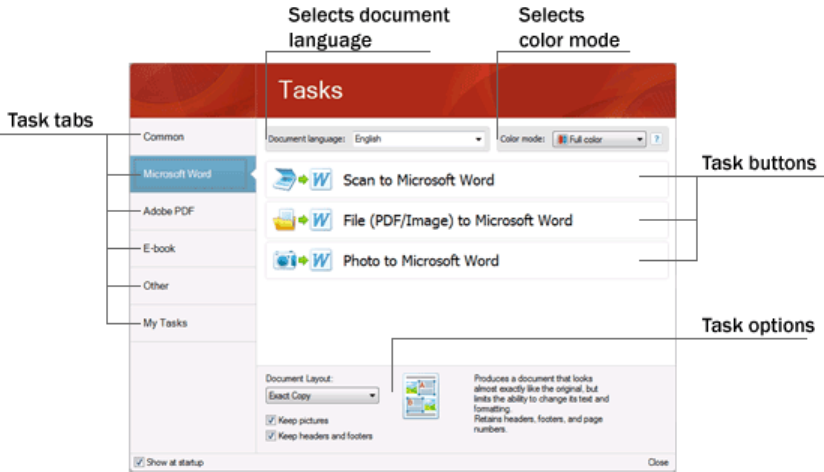Click the folder icon for File to Word
The width and height of the screenshot is (824, 472).
[285, 220]
